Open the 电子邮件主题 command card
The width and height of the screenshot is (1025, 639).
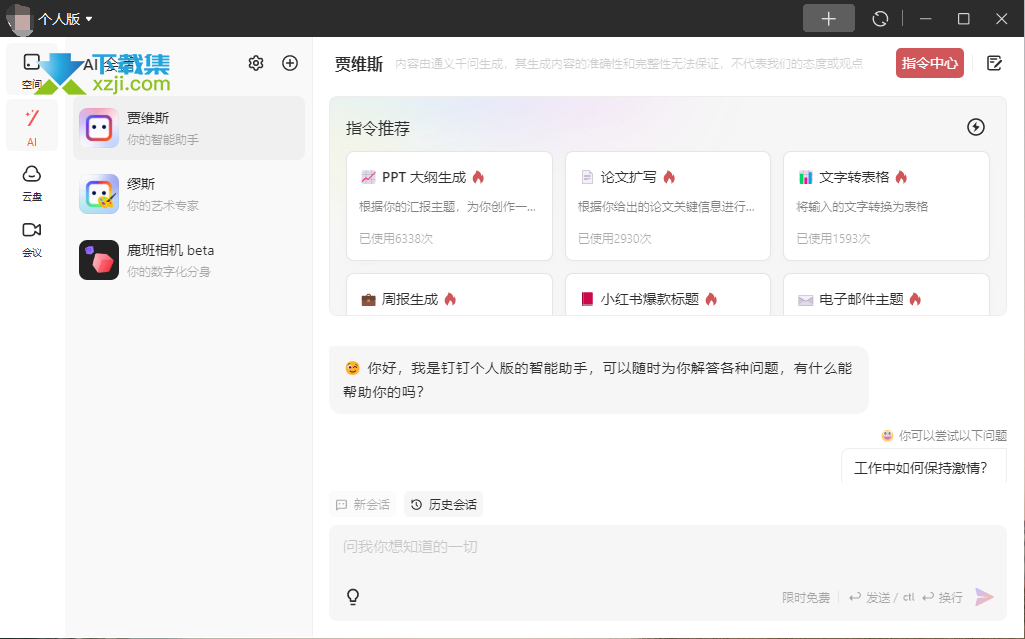(886, 295)
